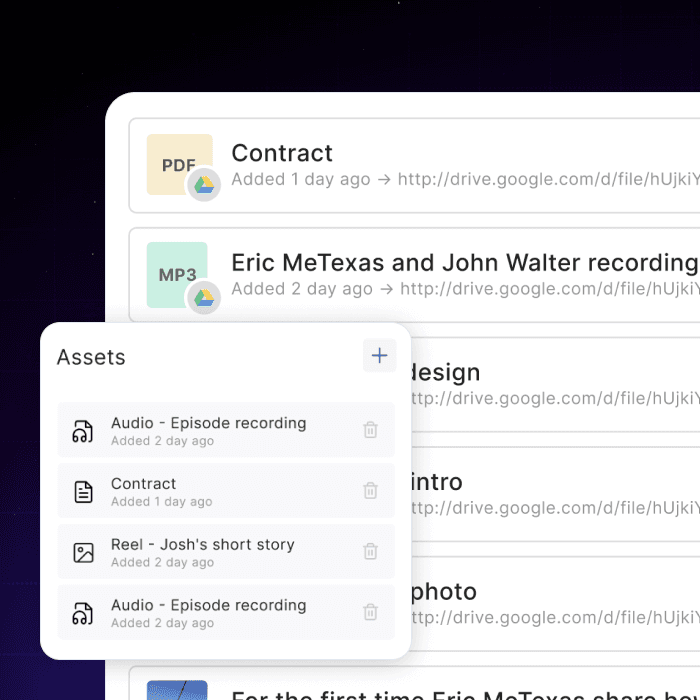Open the Drive link under the design file
The height and width of the screenshot is (700, 700).
coord(555,398)
